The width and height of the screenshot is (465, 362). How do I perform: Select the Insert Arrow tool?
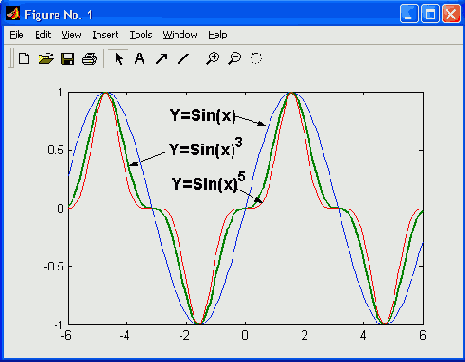pos(162,59)
